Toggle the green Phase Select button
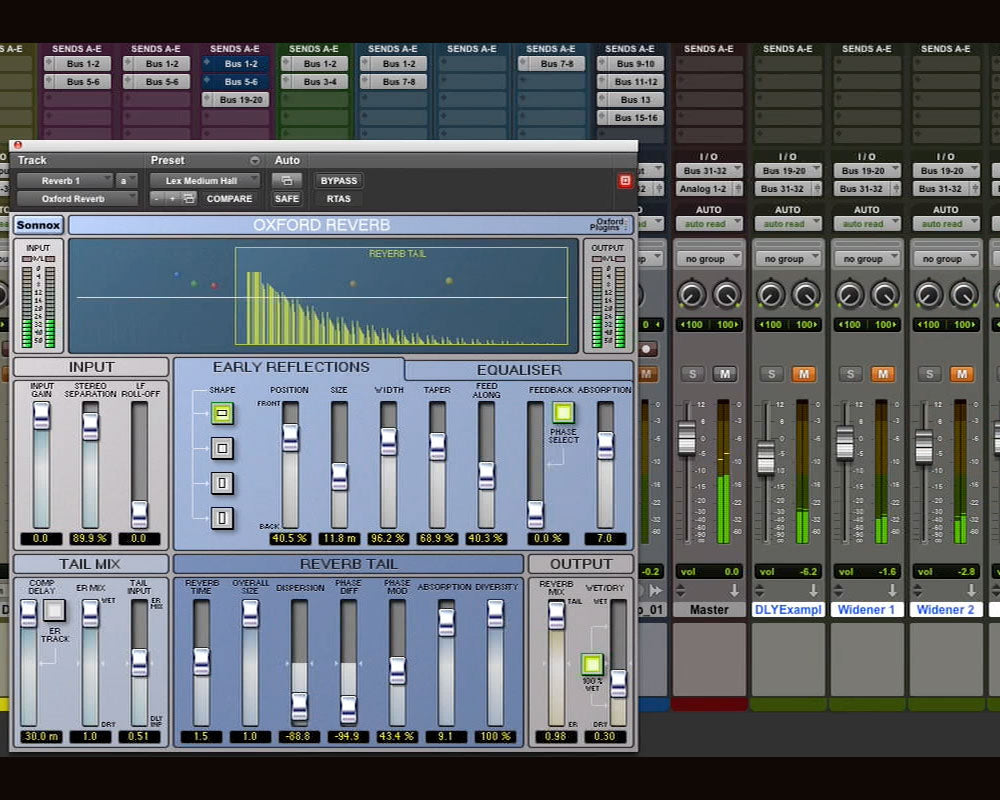This screenshot has height=800, width=1000. [563, 413]
